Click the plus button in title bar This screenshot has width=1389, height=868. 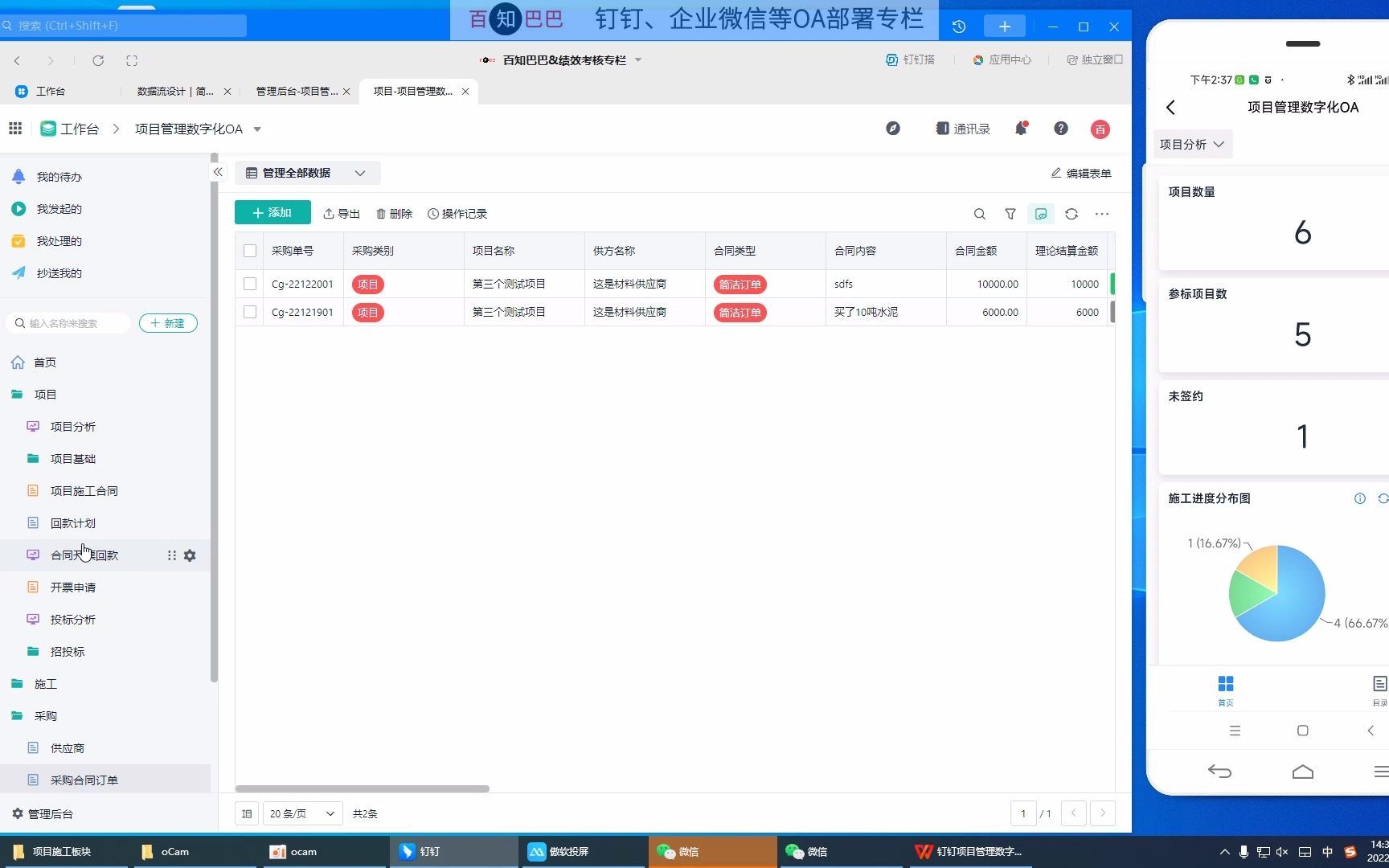click(1005, 27)
